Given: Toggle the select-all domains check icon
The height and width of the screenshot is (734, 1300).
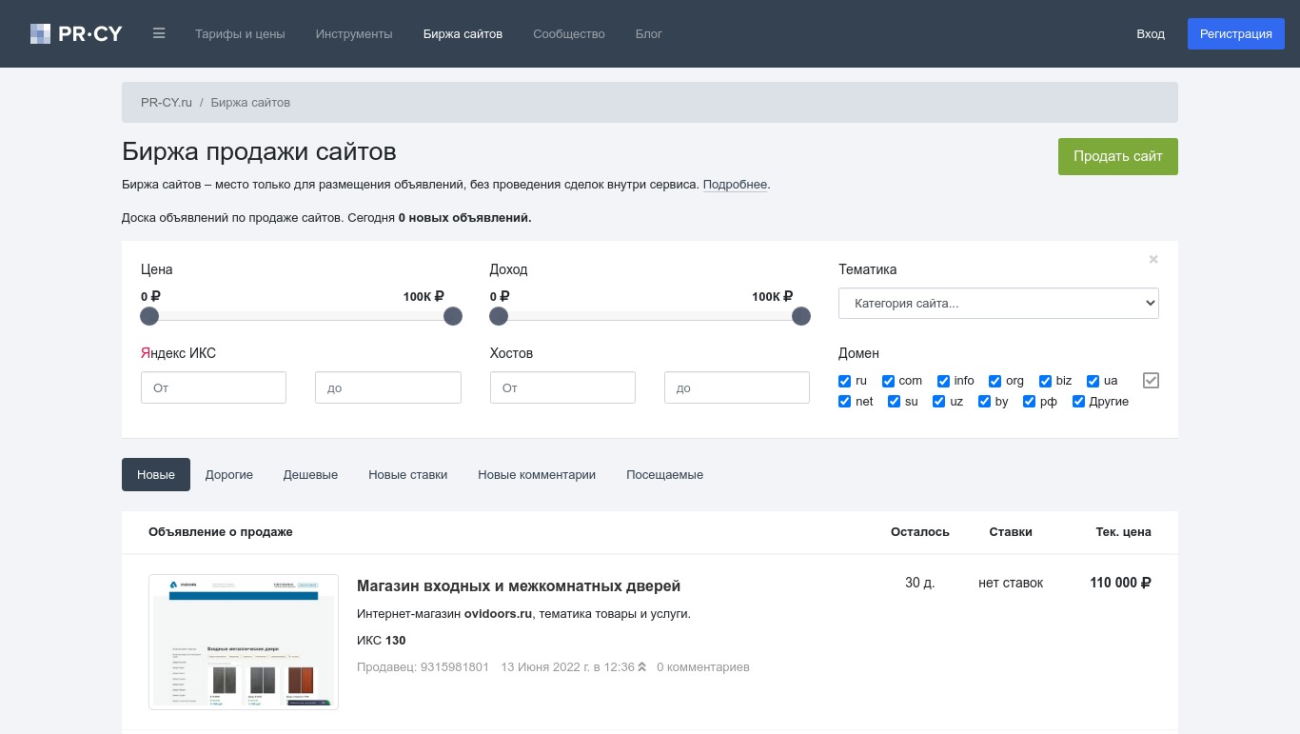Looking at the screenshot, I should (1150, 380).
